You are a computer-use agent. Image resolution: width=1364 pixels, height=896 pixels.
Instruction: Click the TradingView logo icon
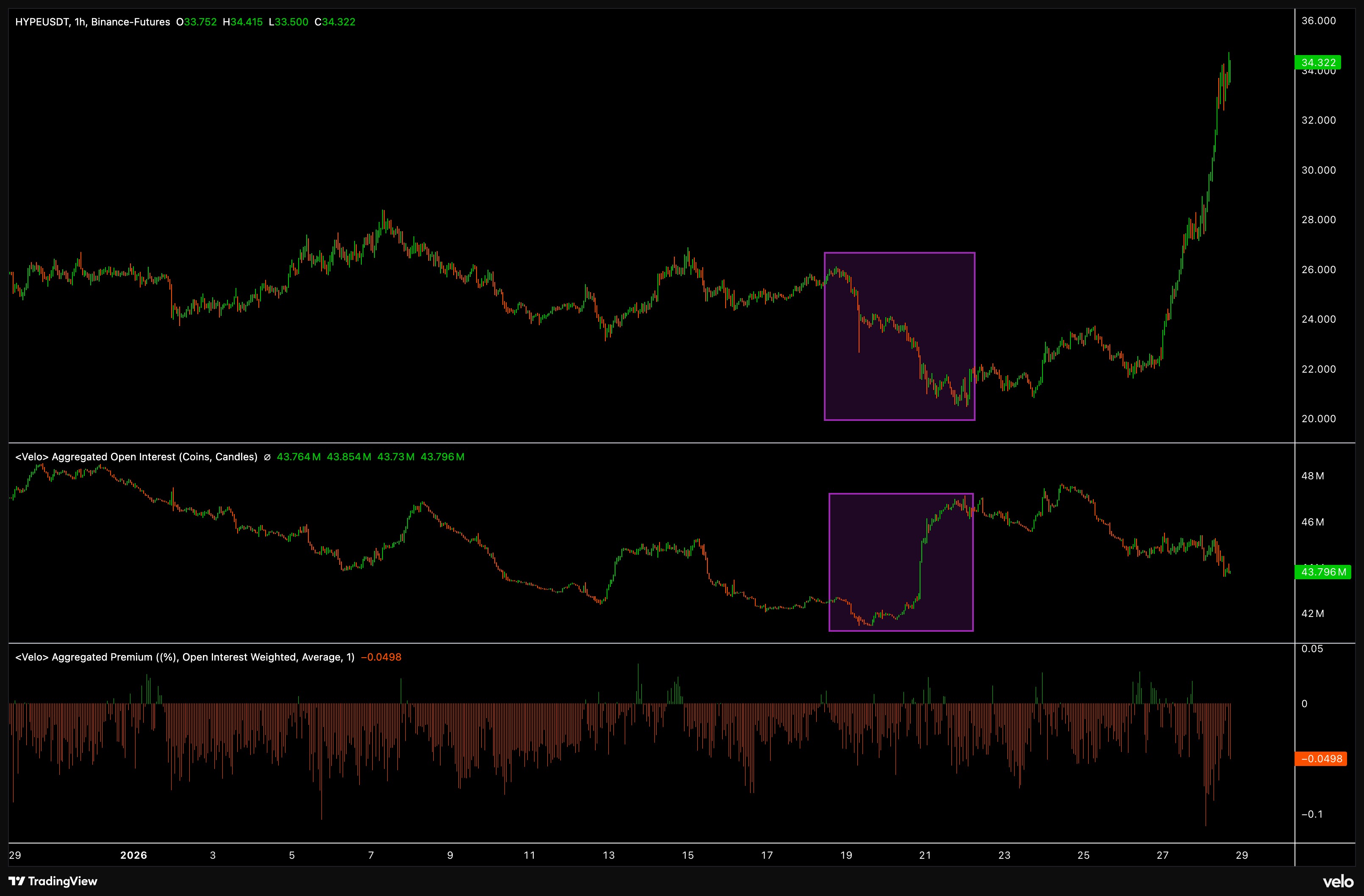click(17, 881)
